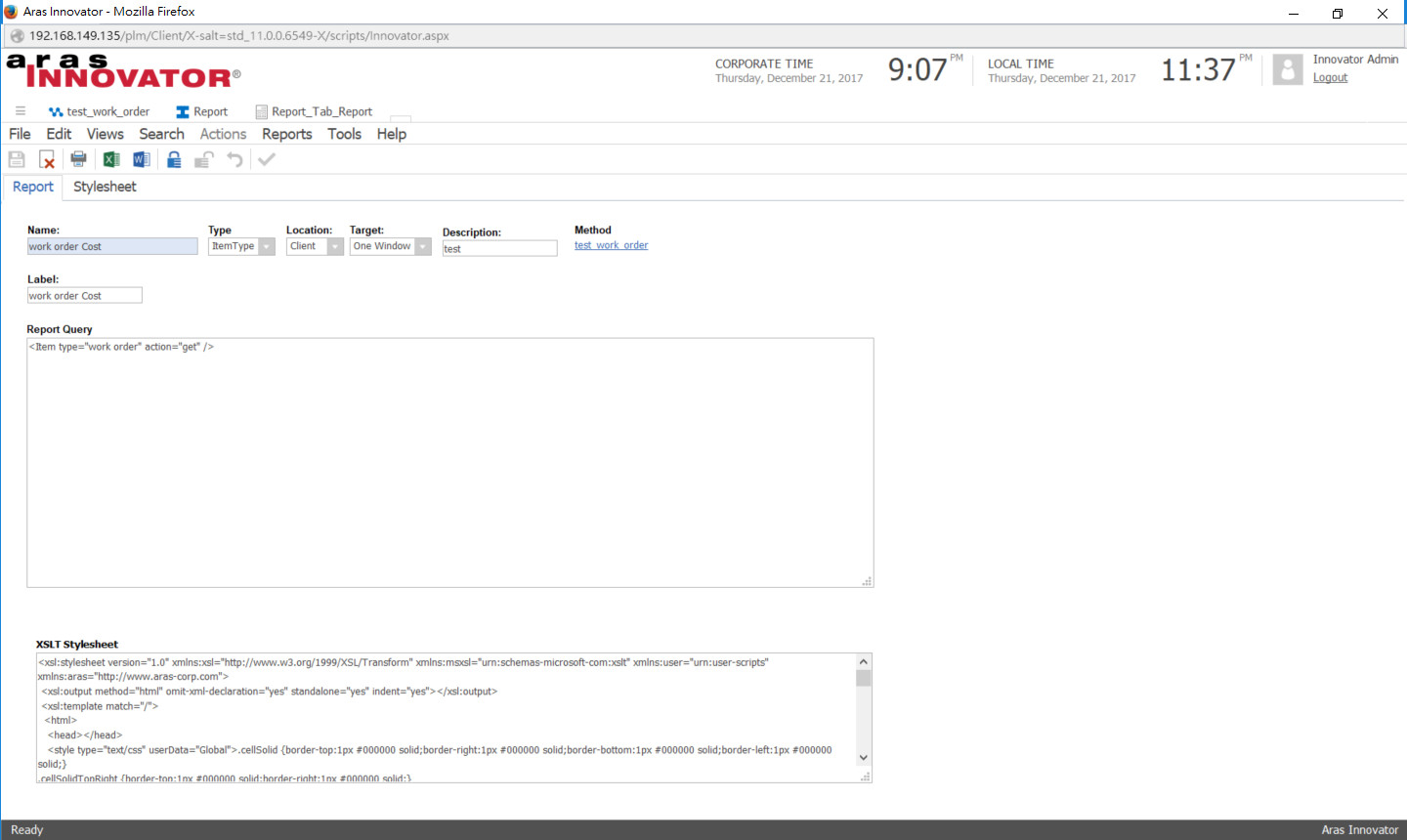The image size is (1407, 840).
Task: Click the Ready status bar text
Action: click(x=27, y=830)
